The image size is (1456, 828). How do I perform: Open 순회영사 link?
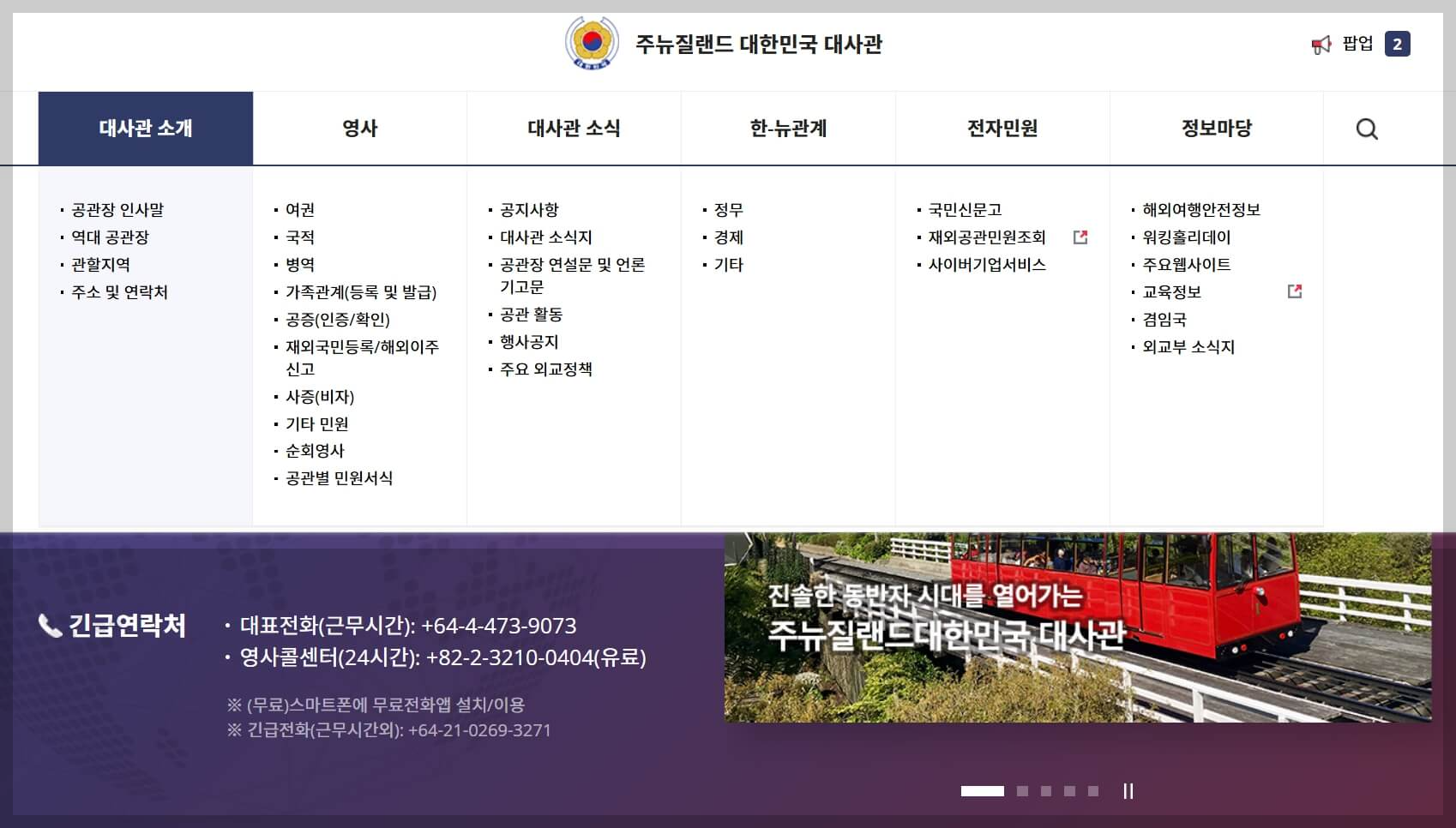(315, 451)
